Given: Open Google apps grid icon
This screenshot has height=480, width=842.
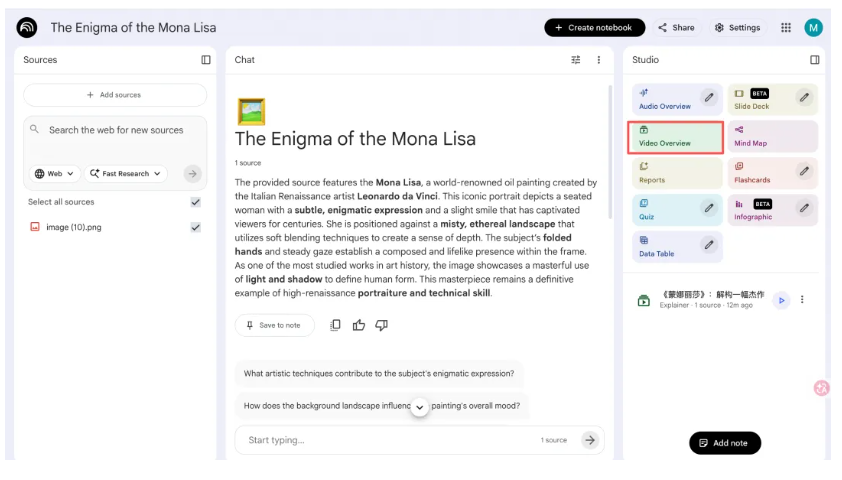Looking at the screenshot, I should tap(786, 28).
